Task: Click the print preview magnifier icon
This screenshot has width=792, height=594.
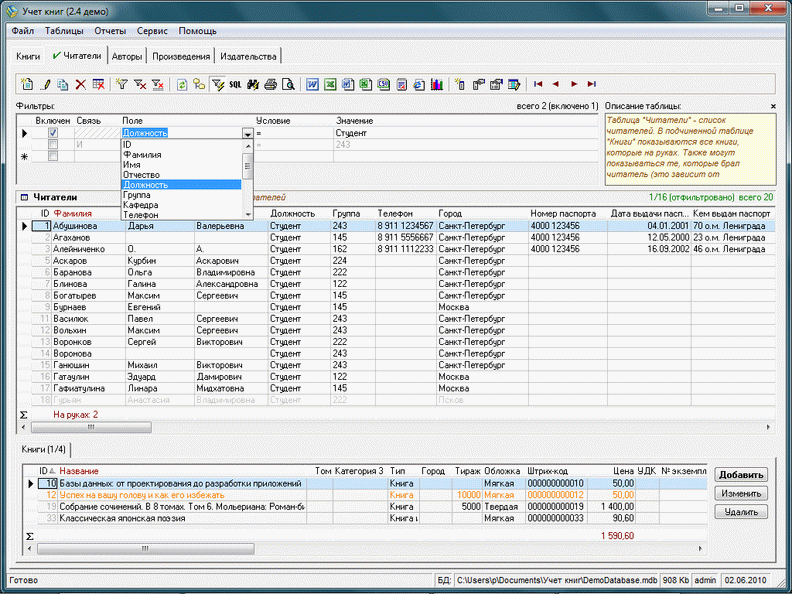Action: point(287,85)
